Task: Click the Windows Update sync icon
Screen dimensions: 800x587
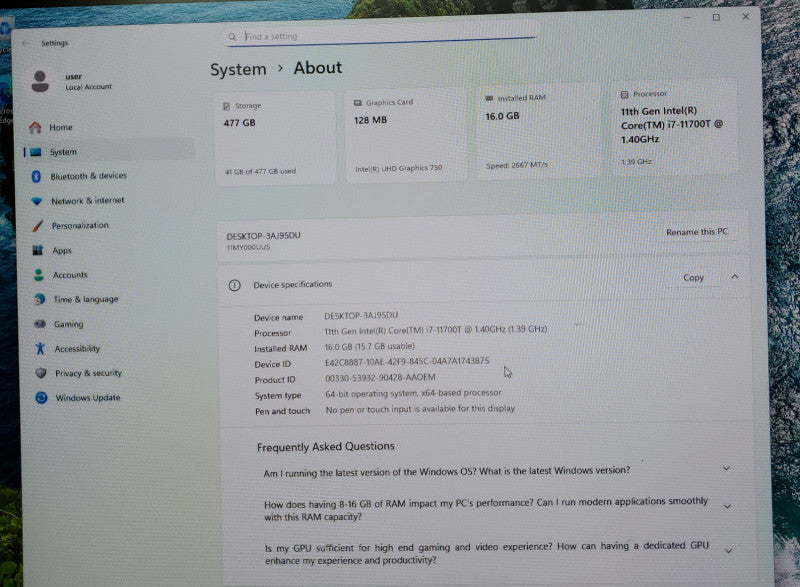Action: coord(41,397)
